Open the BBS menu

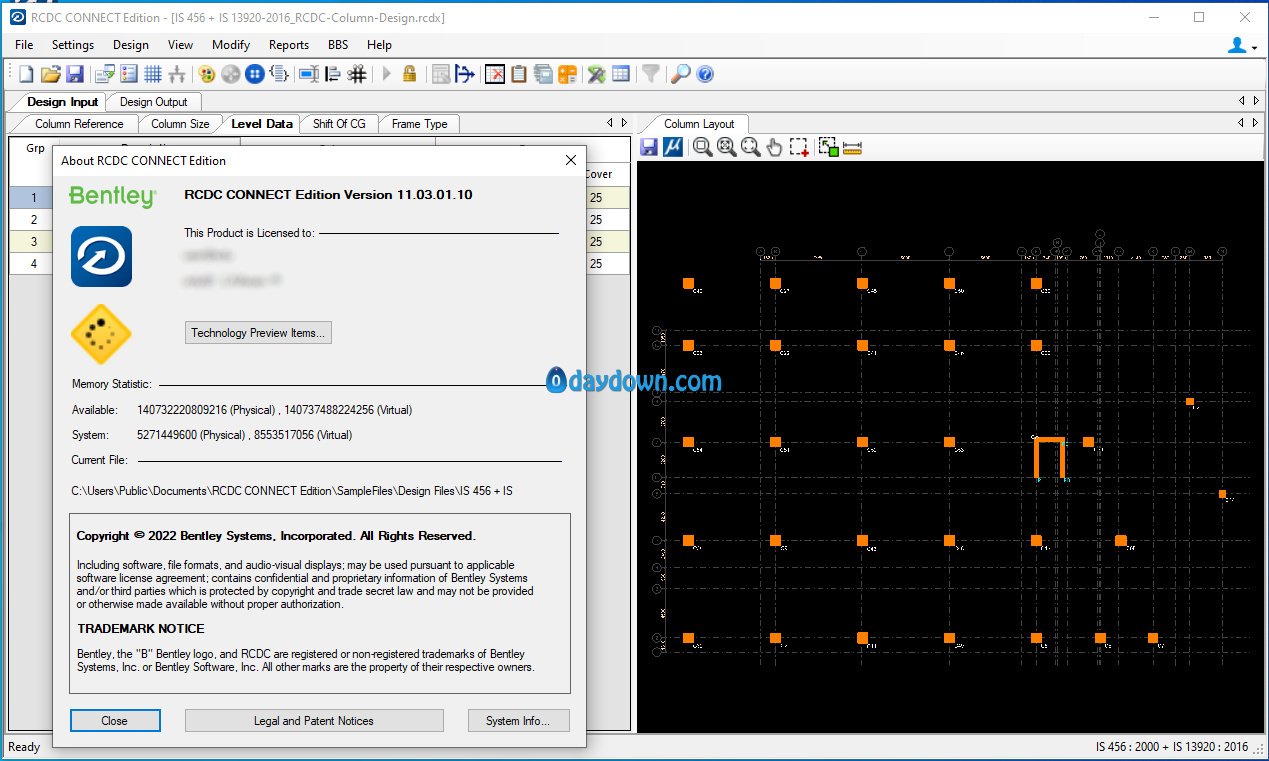pyautogui.click(x=339, y=45)
